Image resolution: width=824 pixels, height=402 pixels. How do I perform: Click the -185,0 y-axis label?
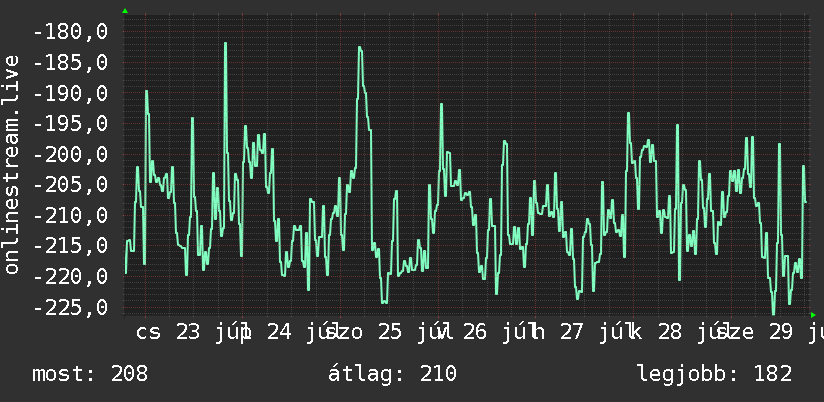pyautogui.click(x=70, y=63)
